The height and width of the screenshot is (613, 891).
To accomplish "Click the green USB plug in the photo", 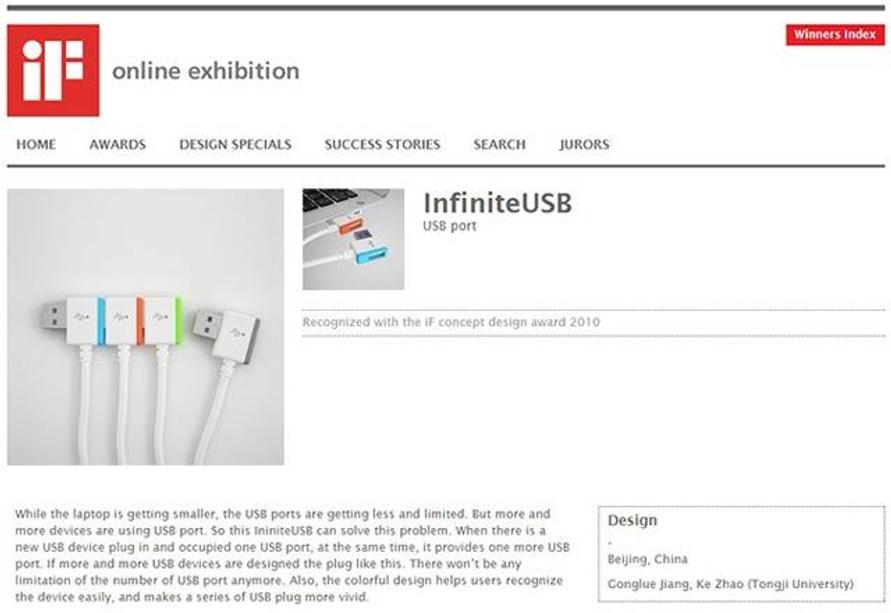I will tap(163, 321).
